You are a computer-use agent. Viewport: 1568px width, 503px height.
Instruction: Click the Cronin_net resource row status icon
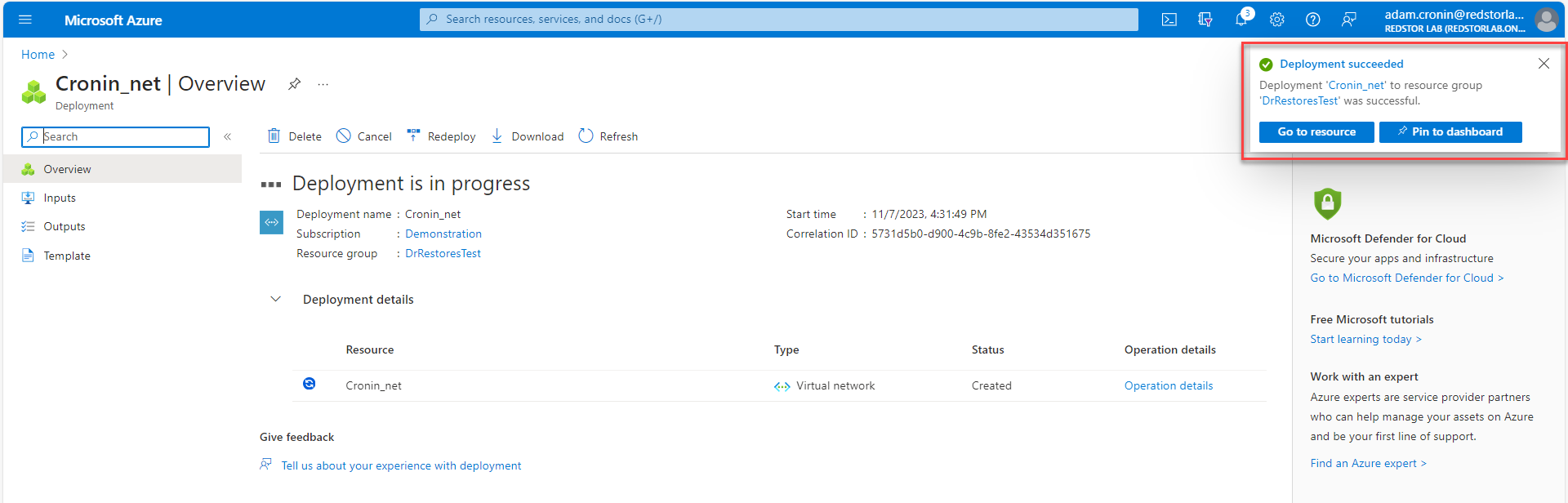click(310, 384)
